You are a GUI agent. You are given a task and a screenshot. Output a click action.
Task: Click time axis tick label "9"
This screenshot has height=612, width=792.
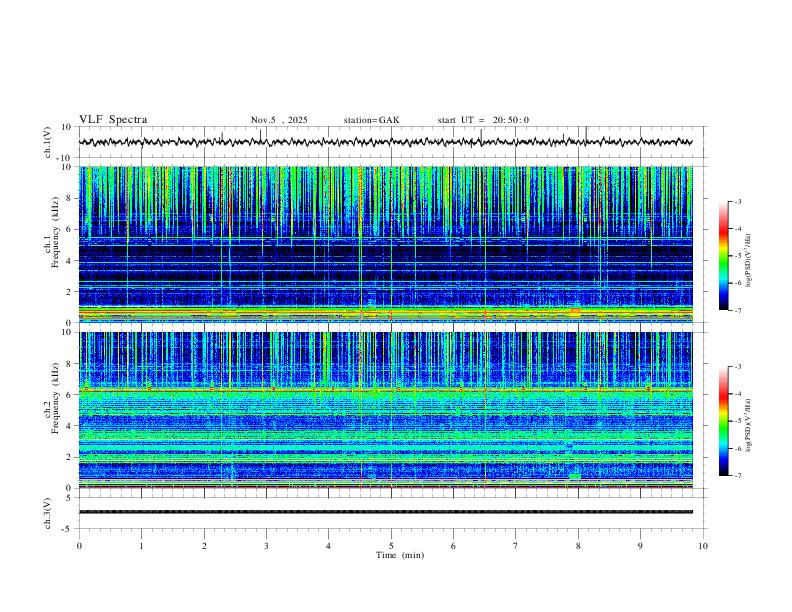[640, 546]
